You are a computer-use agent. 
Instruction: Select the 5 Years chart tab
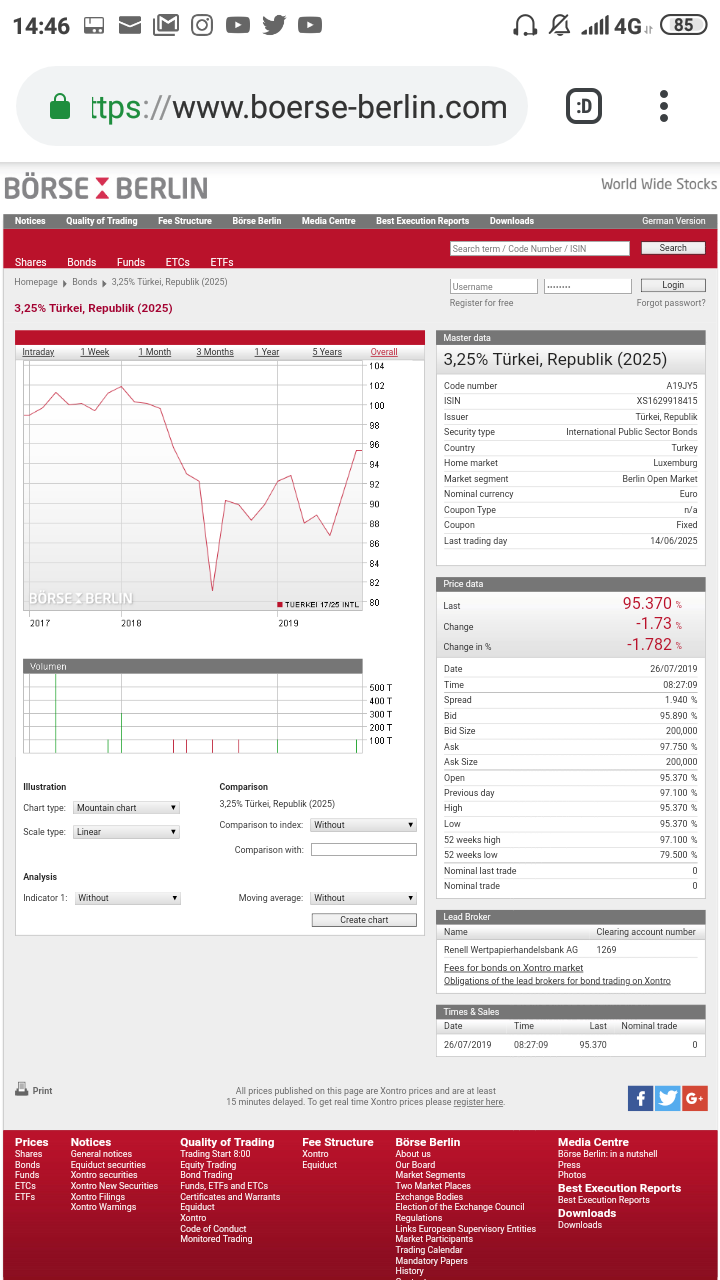tap(327, 352)
